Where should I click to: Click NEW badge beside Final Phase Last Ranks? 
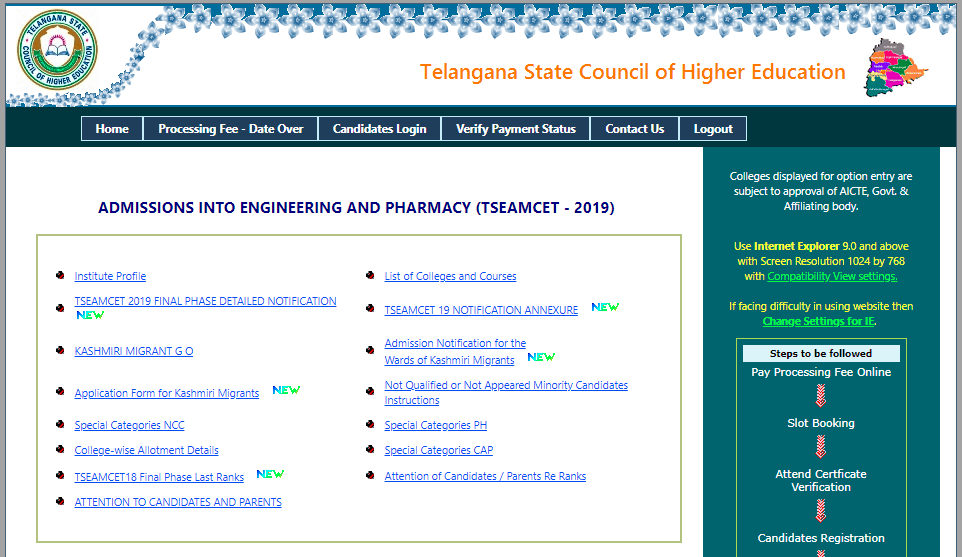[270, 474]
